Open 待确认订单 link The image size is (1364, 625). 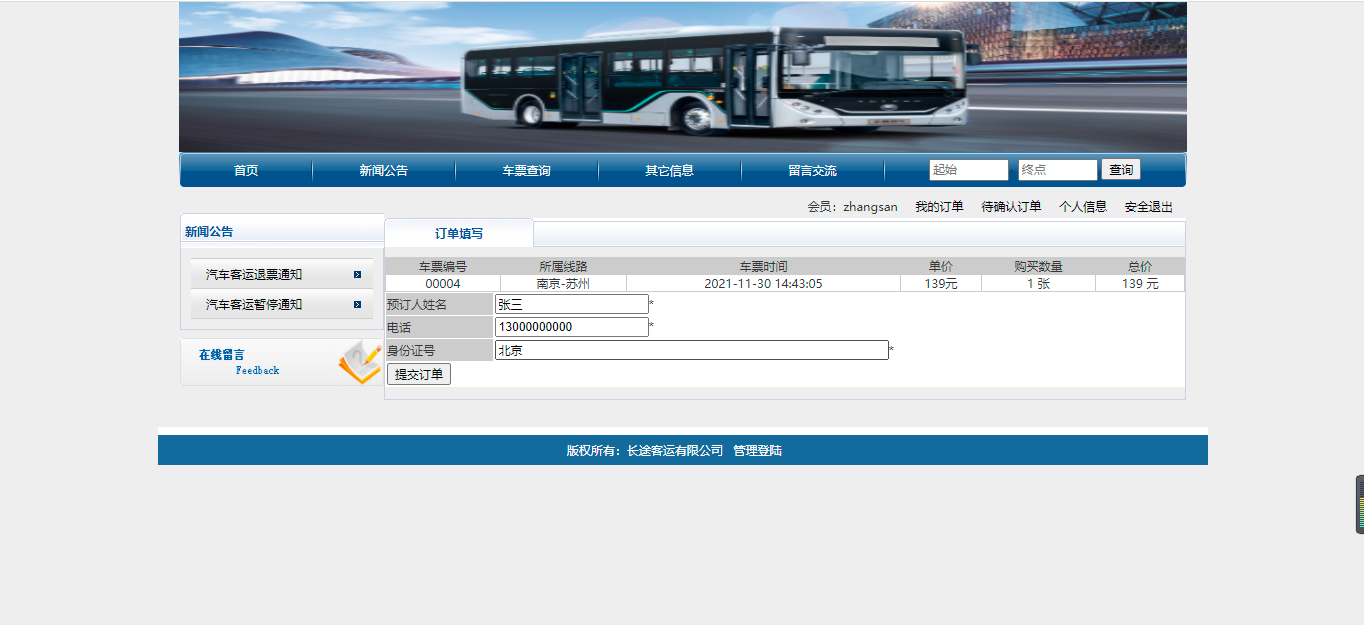pos(1011,207)
